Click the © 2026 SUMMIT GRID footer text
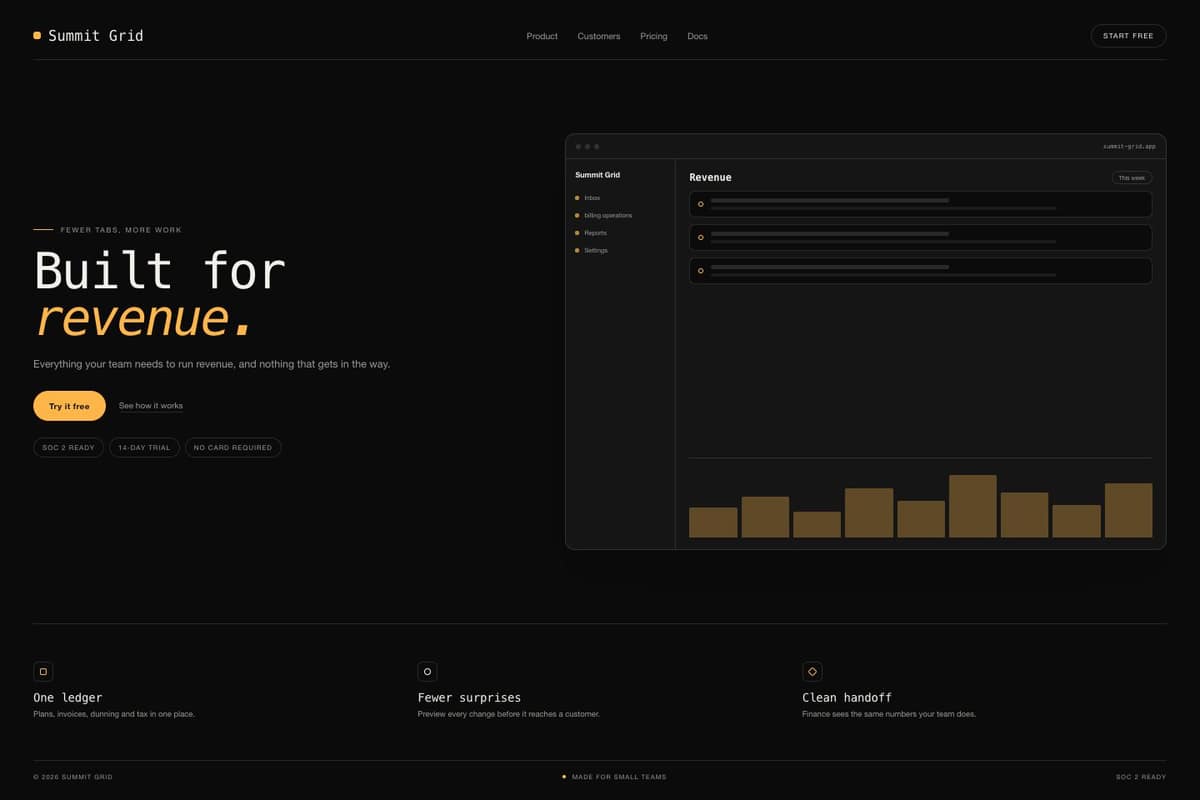Viewport: 1200px width, 800px height. (73, 777)
